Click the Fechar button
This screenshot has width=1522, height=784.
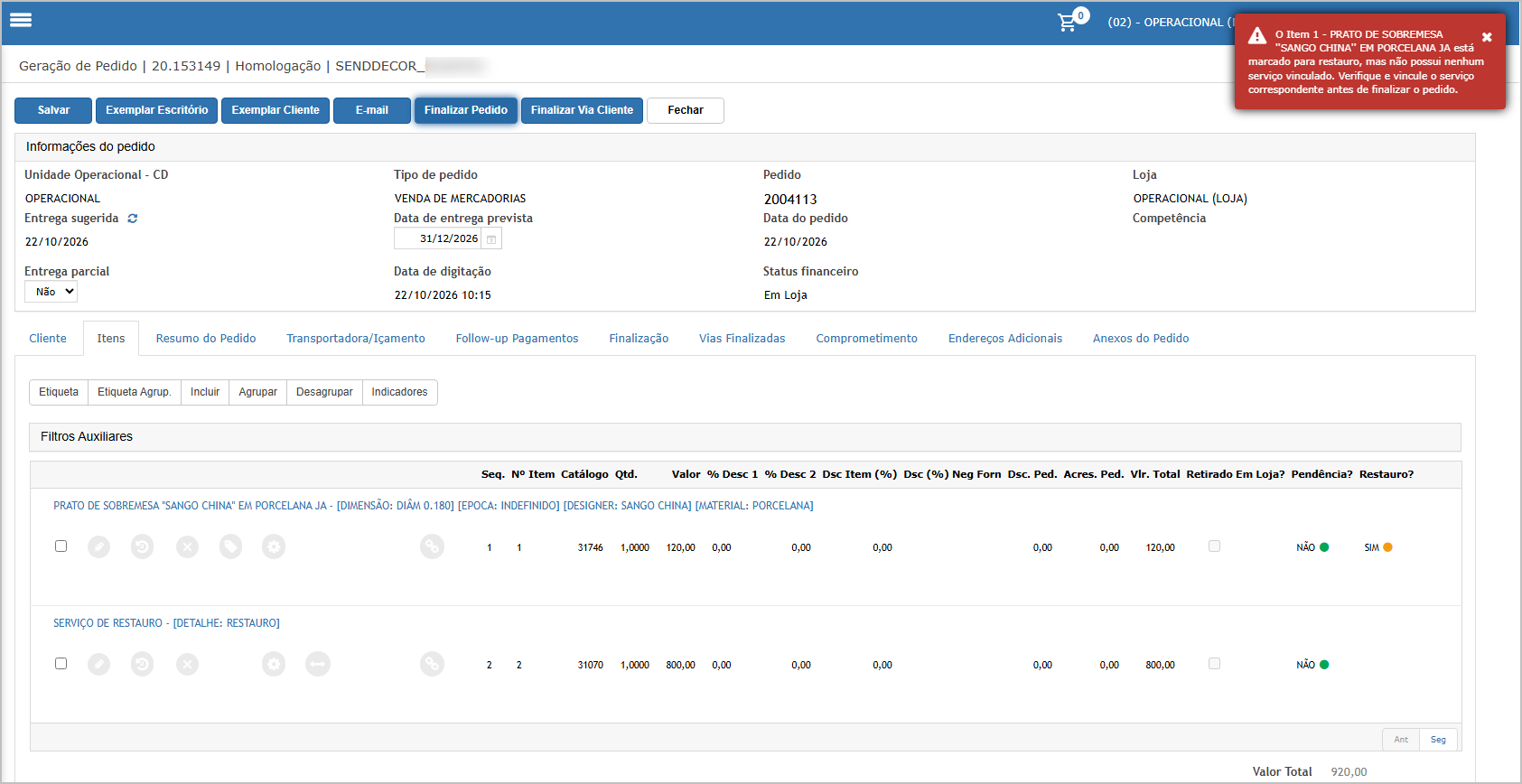pyautogui.click(x=686, y=110)
